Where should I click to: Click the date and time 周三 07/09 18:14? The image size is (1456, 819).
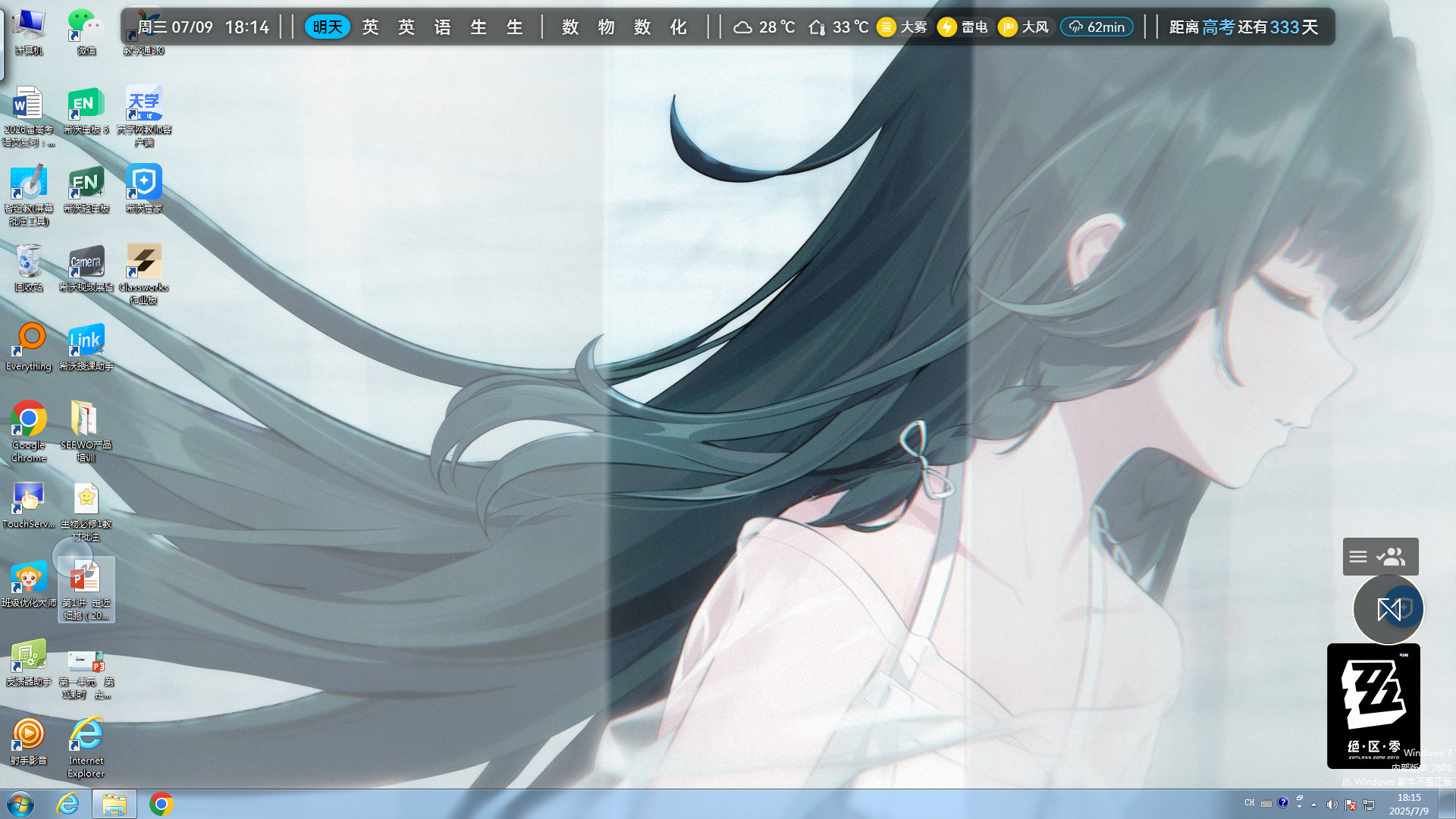[x=203, y=27]
